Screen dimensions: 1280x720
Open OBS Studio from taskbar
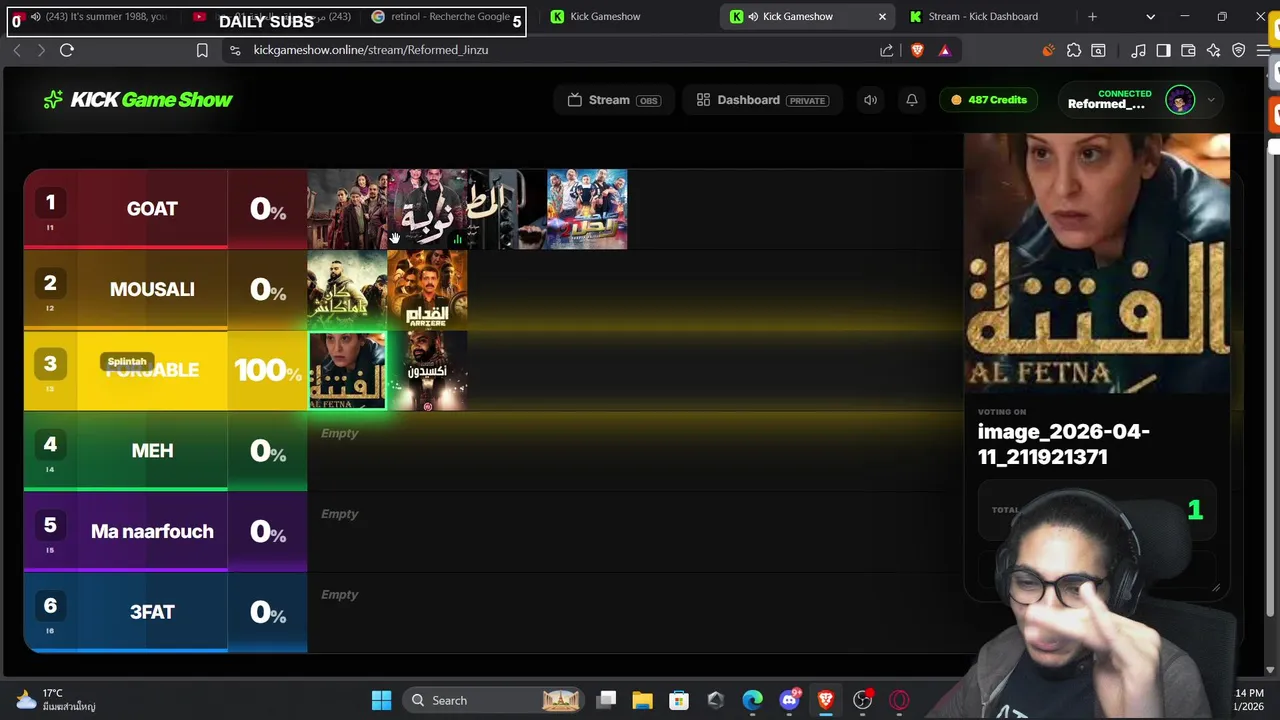tap(862, 700)
